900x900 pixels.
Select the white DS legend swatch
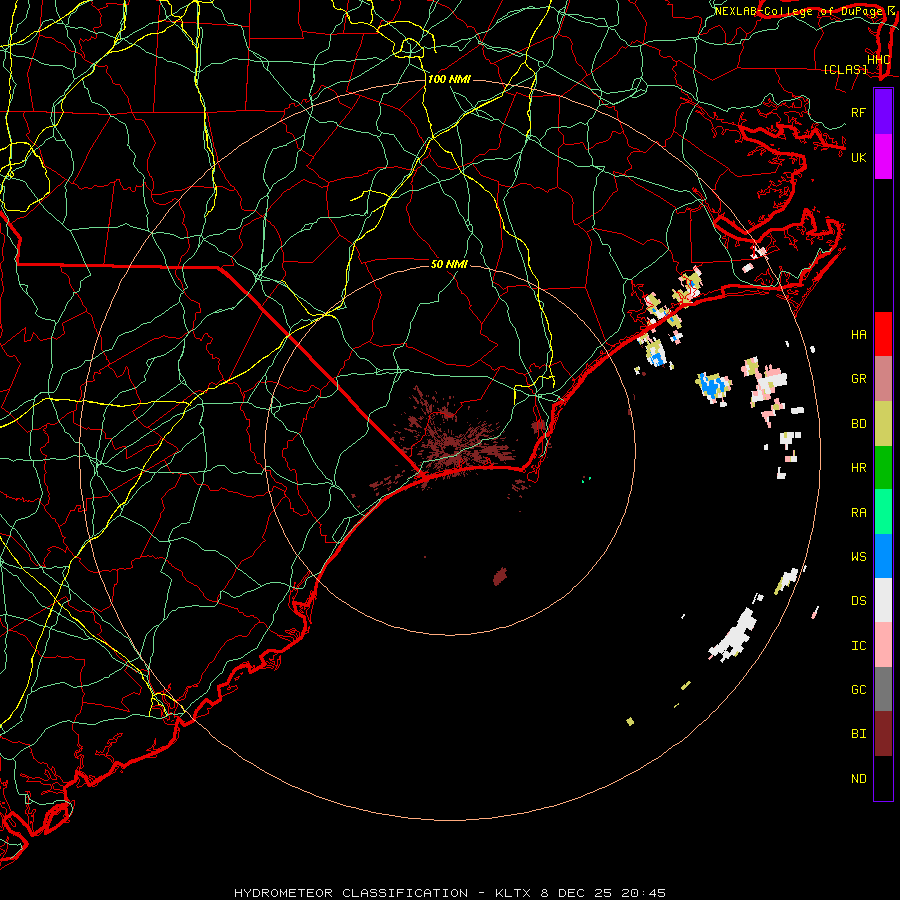click(x=883, y=600)
